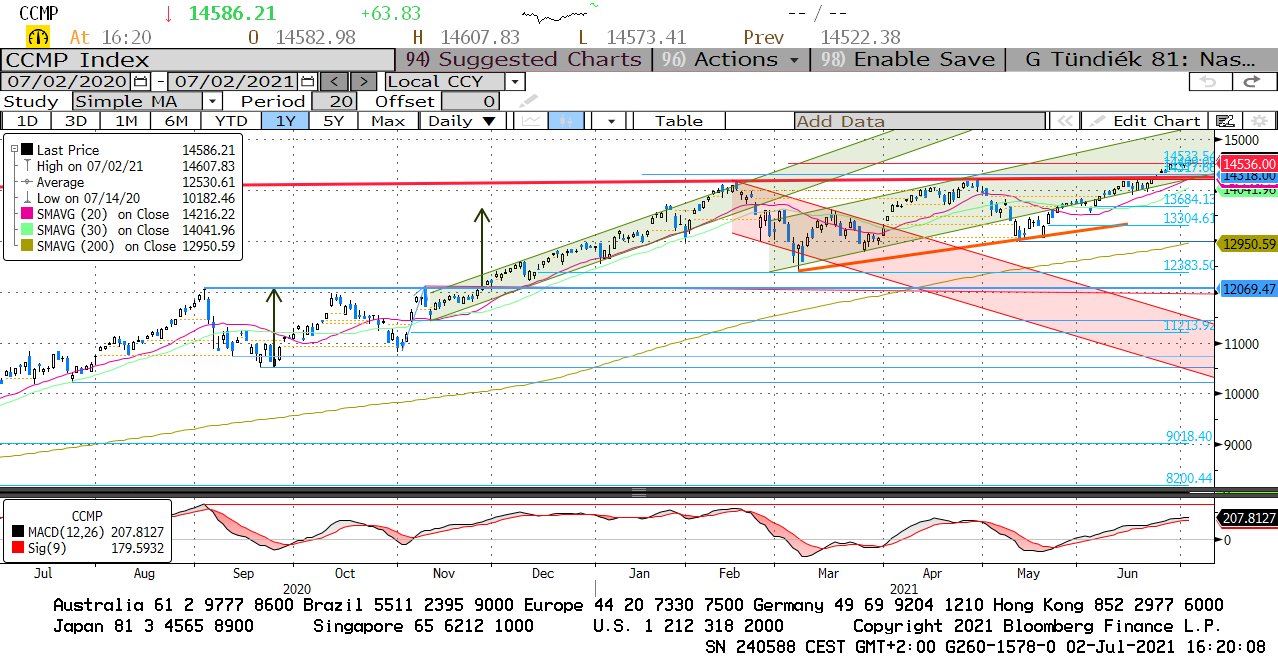The image size is (1278, 670).
Task: Click the CCMP Index security field
Action: coord(200,59)
